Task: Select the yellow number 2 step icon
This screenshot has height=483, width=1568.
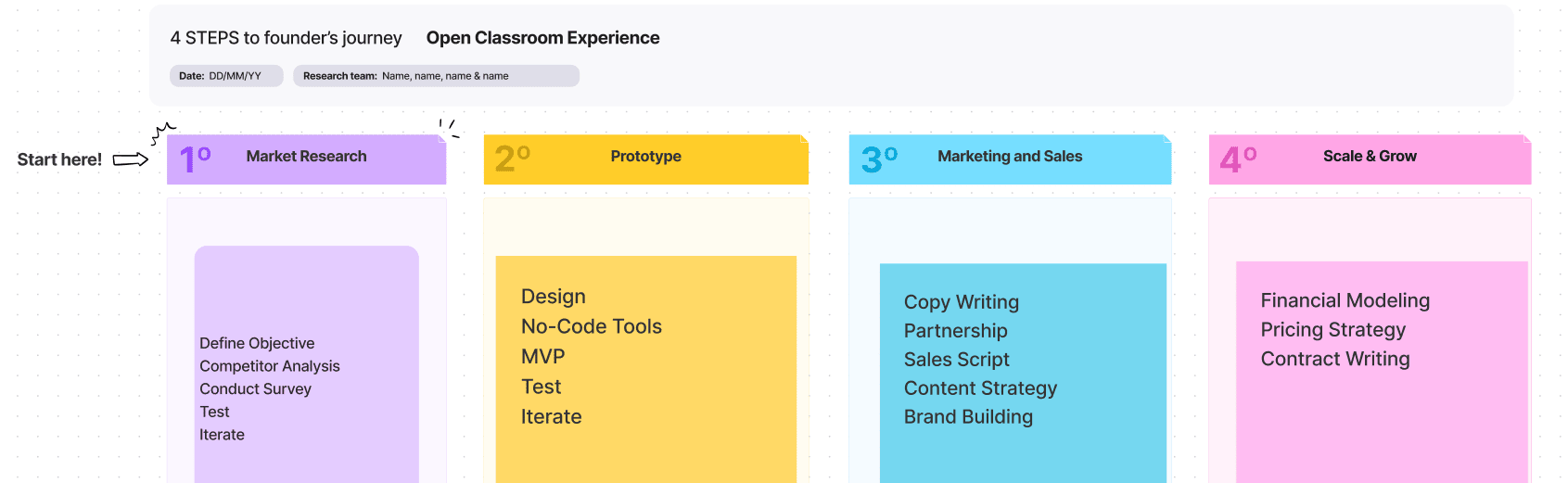Action: (x=512, y=159)
